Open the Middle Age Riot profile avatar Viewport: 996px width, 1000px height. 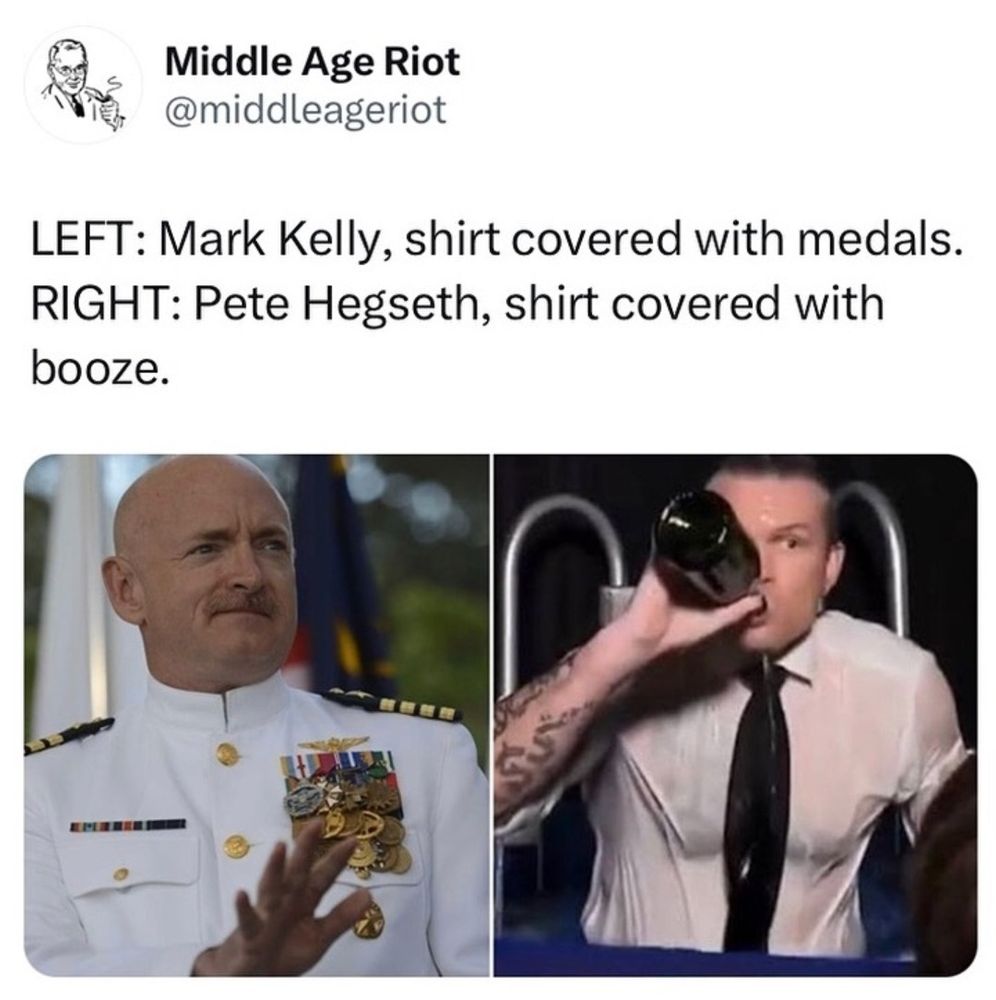(83, 84)
